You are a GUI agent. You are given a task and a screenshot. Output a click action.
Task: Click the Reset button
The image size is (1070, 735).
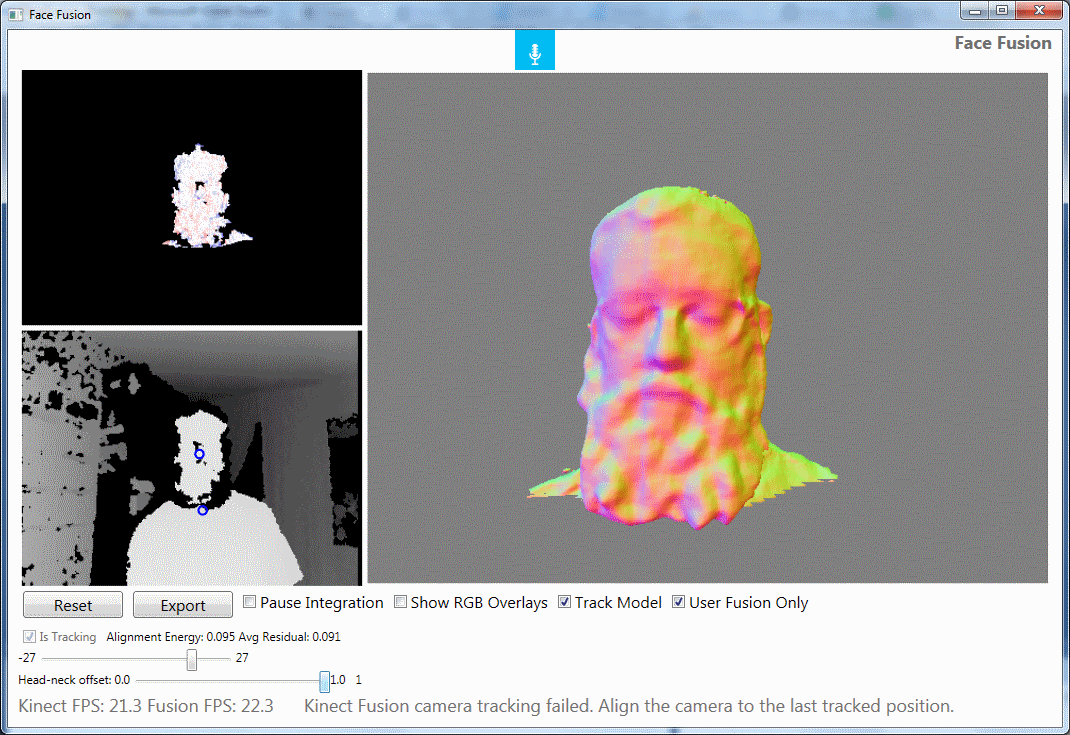click(x=73, y=605)
